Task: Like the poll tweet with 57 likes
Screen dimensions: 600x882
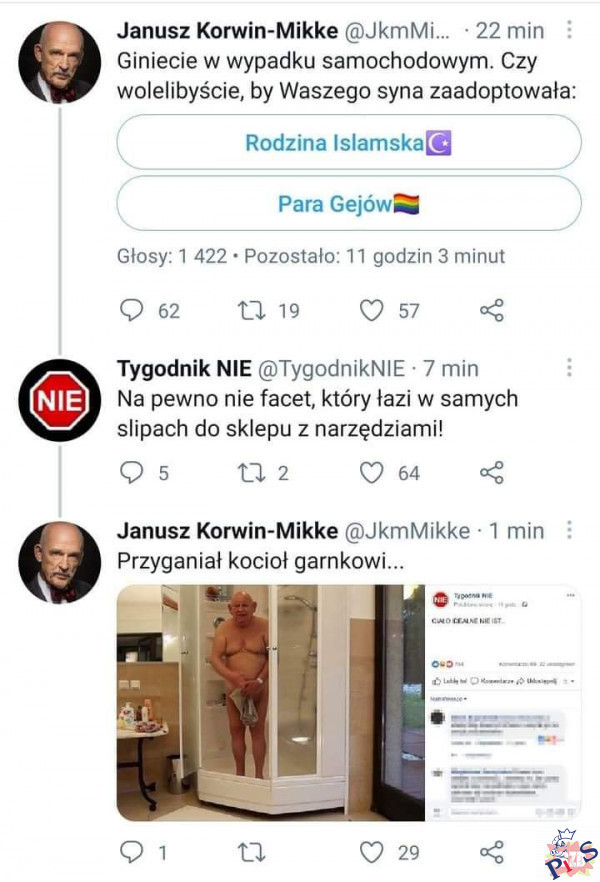Action: click(x=372, y=311)
